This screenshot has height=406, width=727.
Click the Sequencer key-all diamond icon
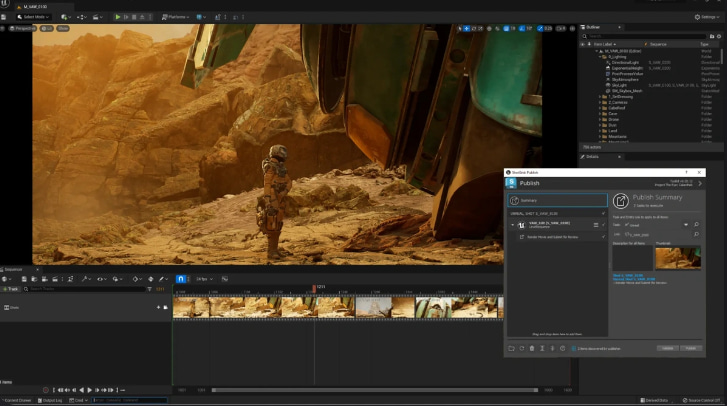click(x=151, y=279)
